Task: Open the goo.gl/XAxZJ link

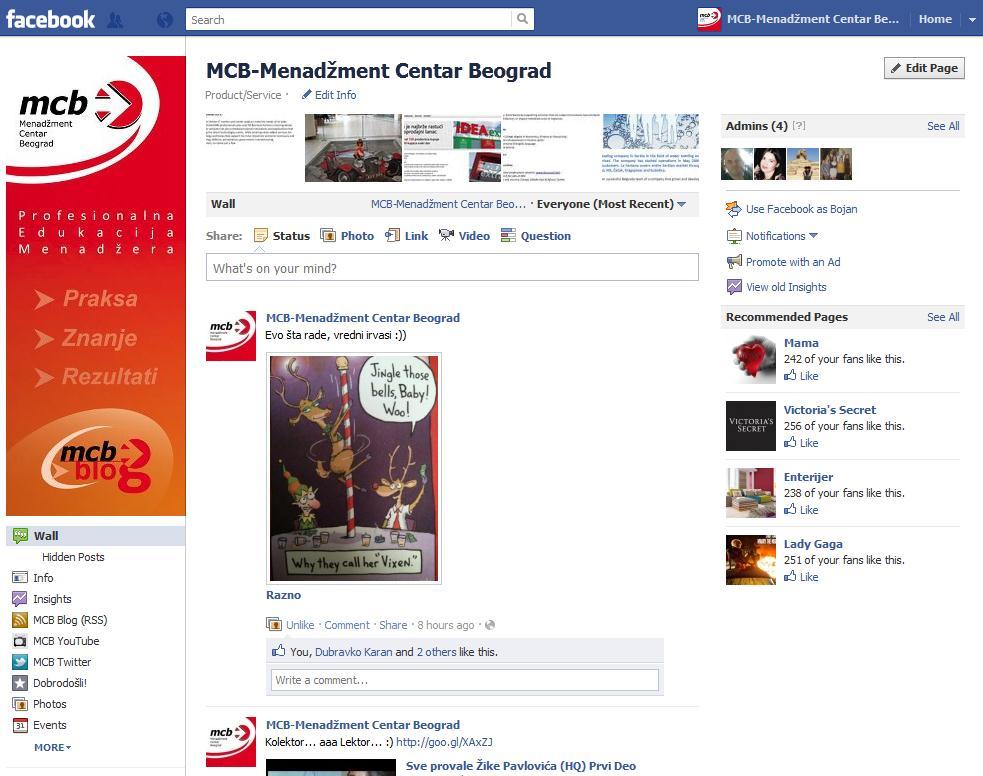Action: click(x=444, y=742)
